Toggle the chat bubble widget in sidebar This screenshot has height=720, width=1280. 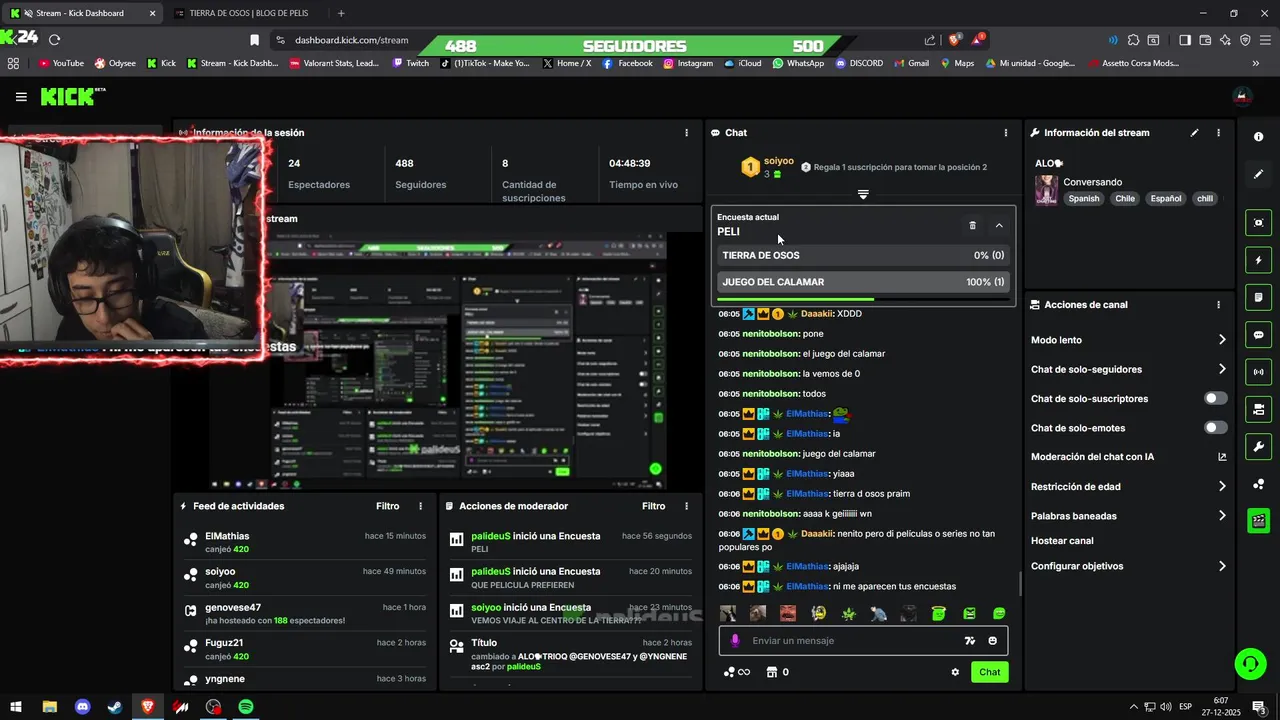[1258, 335]
